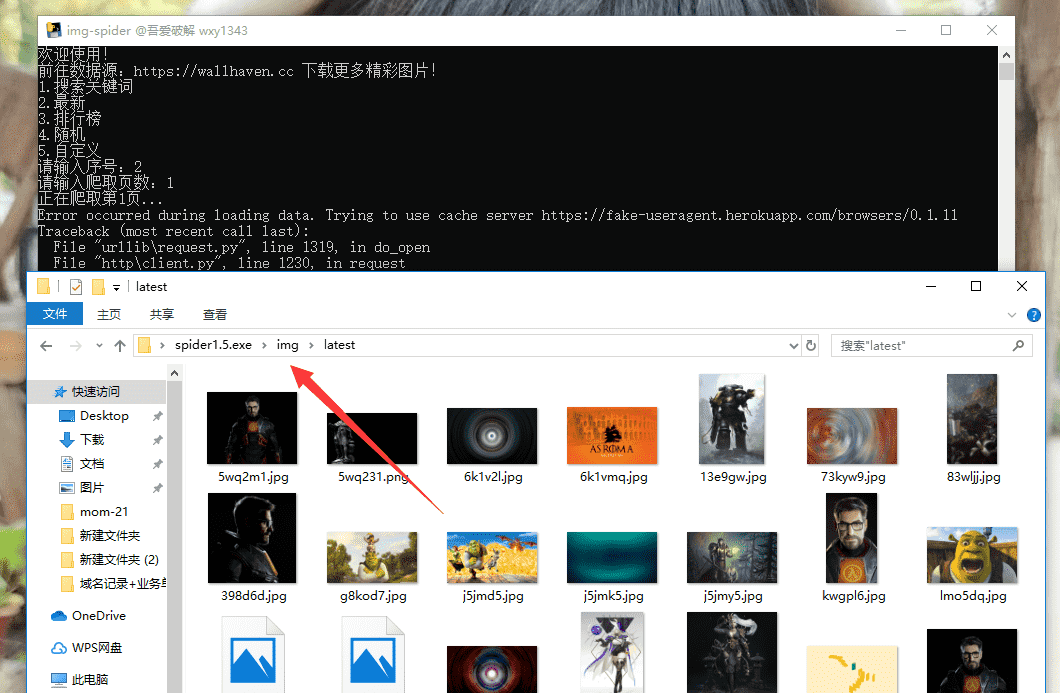Click the Refresh icon beside address bar
The image size is (1060, 693).
coord(812,345)
